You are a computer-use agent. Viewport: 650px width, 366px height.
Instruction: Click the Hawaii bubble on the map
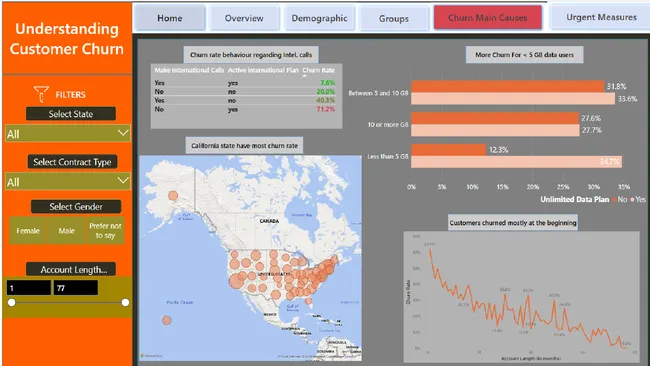[x=167, y=320]
